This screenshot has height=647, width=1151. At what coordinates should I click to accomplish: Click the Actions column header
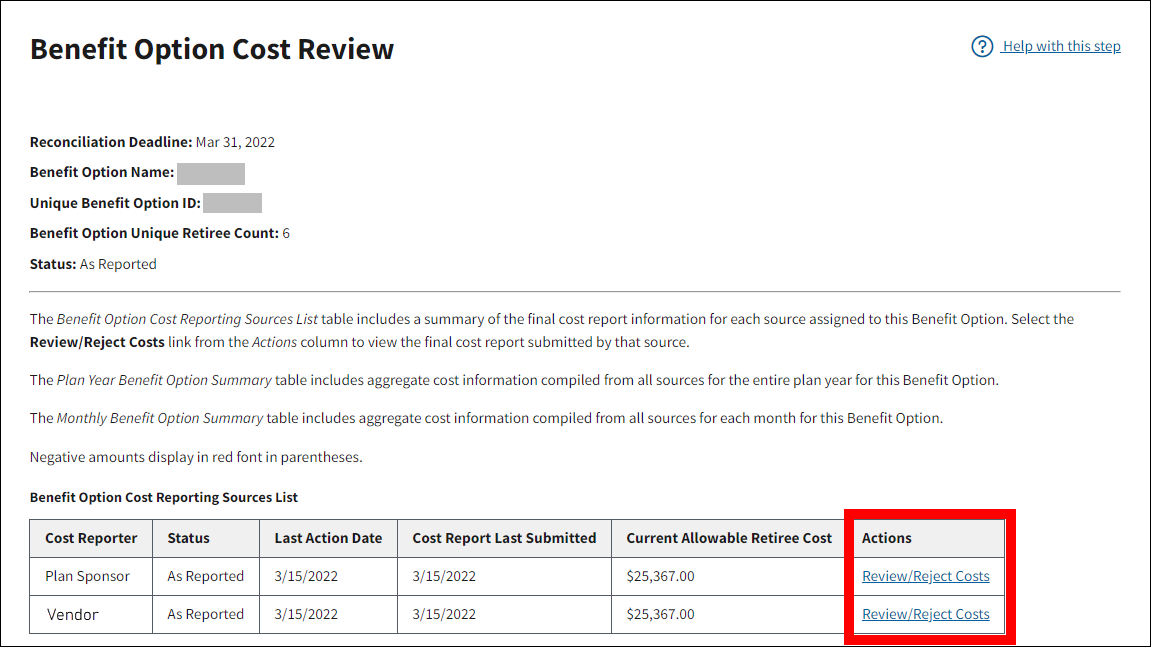click(887, 538)
